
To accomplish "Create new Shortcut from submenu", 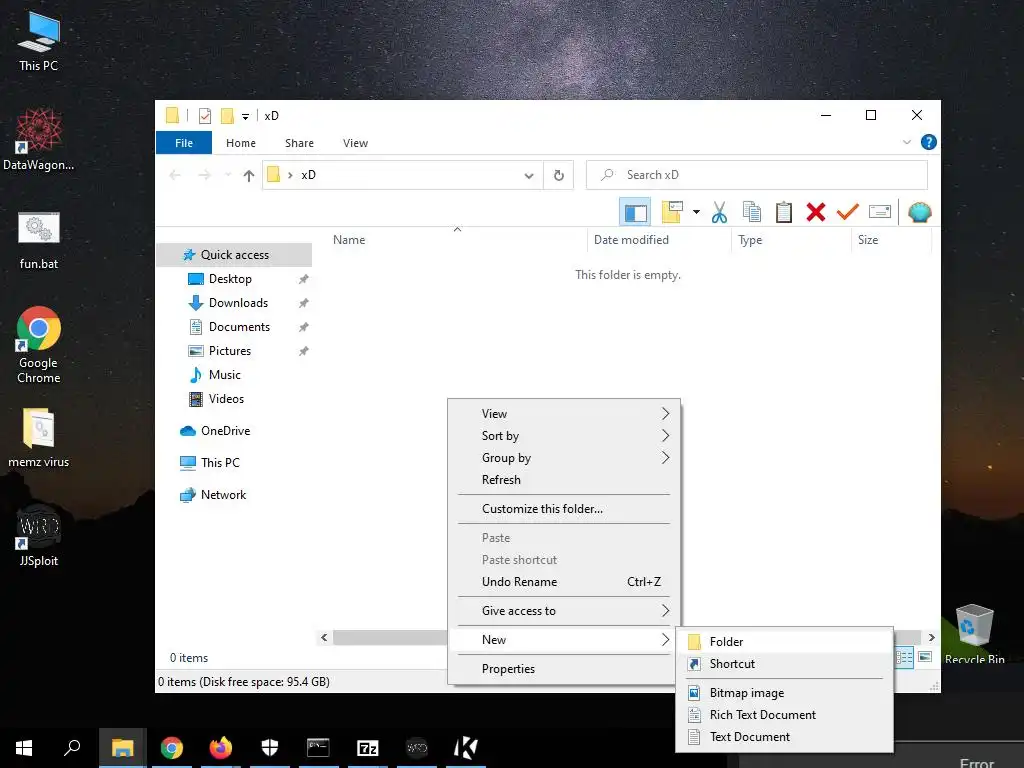I will (784, 664).
